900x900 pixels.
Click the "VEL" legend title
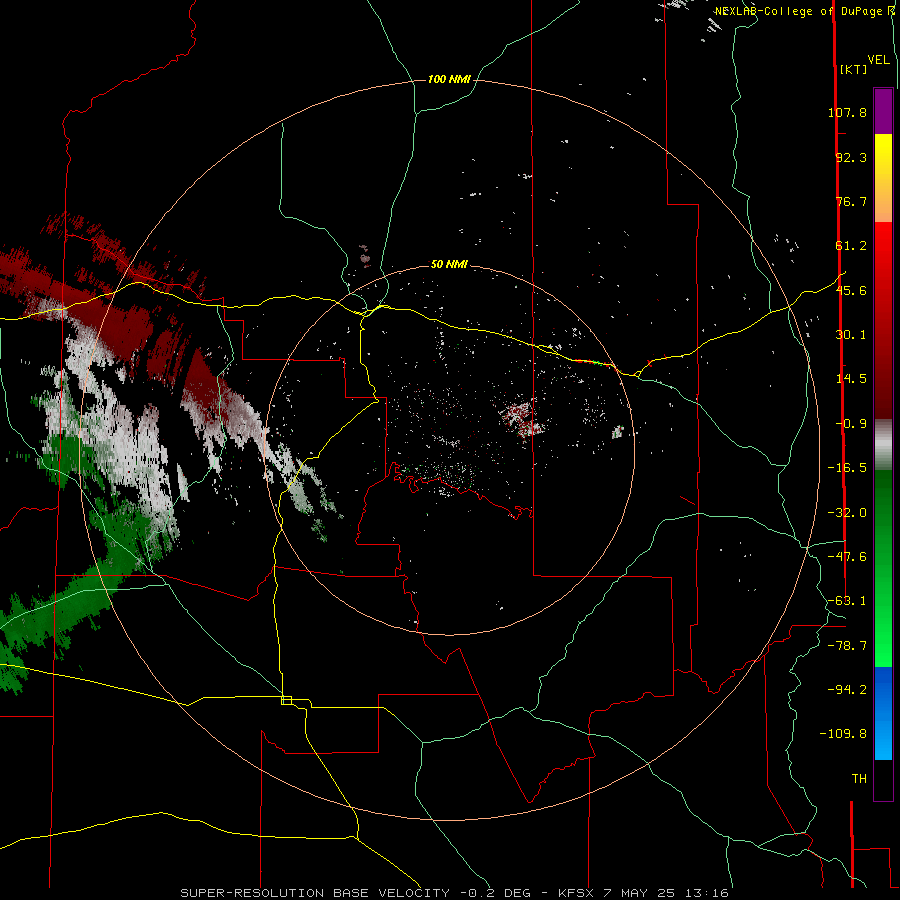pos(879,60)
